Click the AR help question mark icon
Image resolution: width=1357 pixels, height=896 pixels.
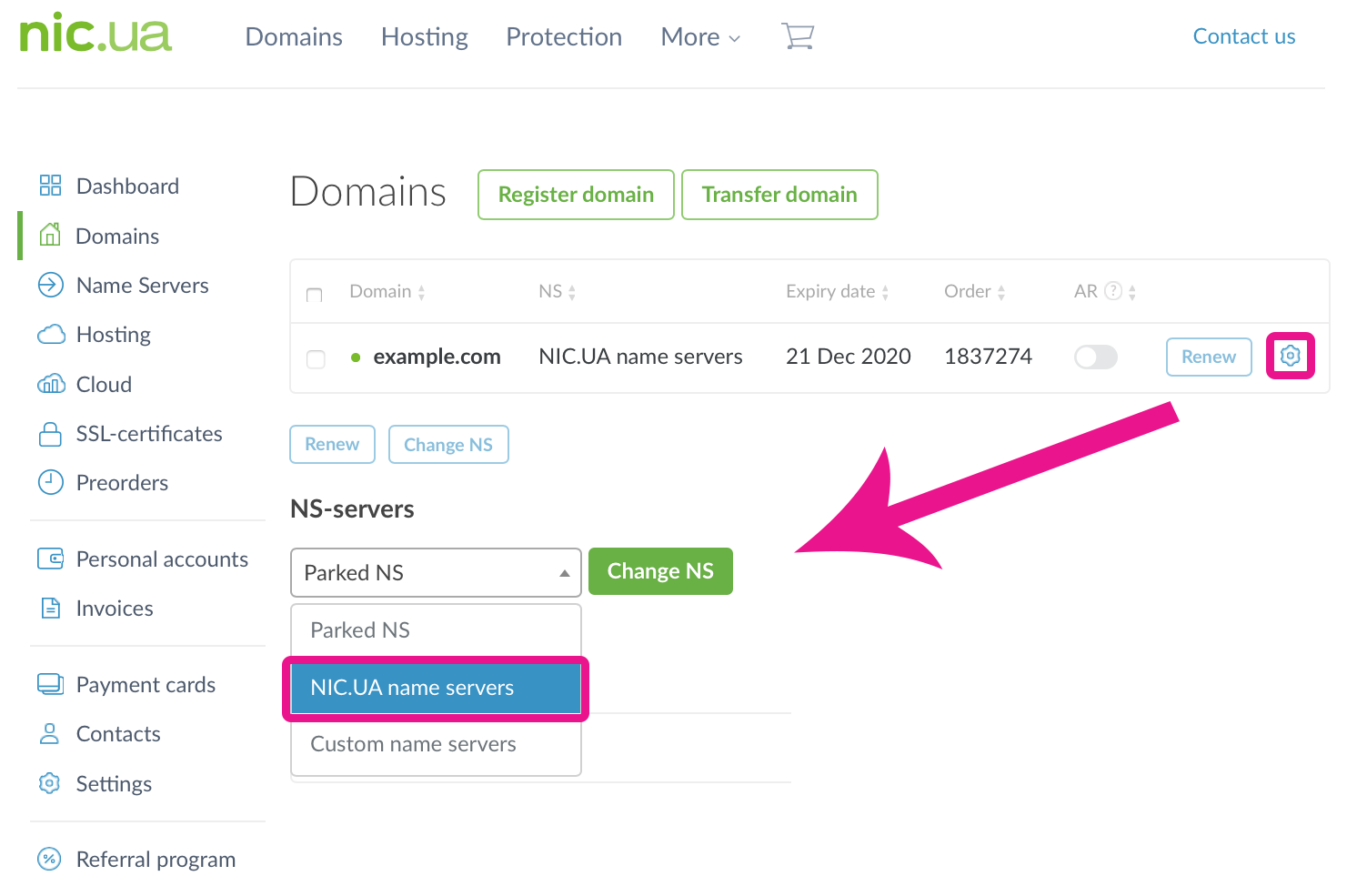(1112, 291)
